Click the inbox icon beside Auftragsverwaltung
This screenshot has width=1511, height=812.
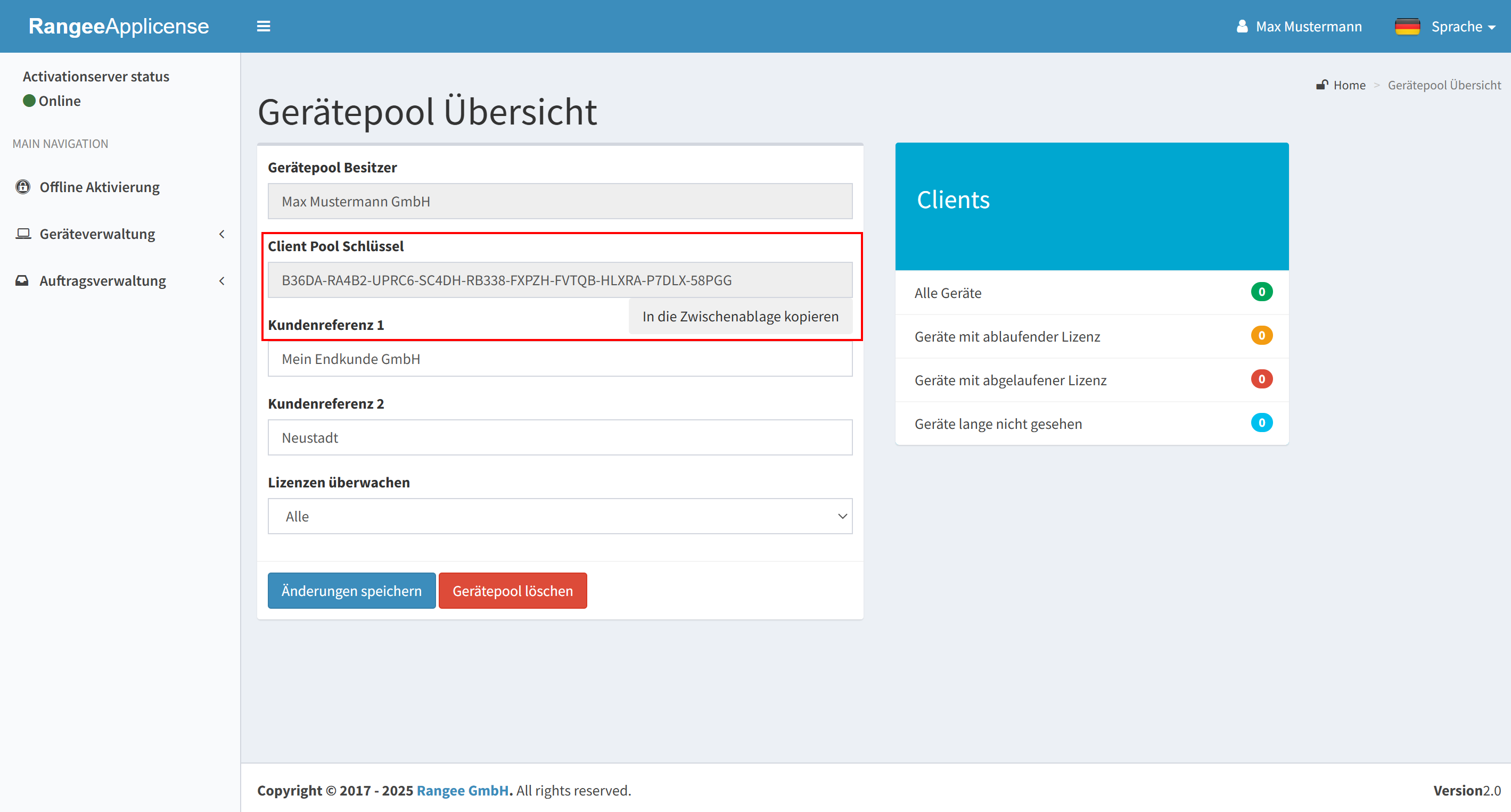[x=22, y=280]
